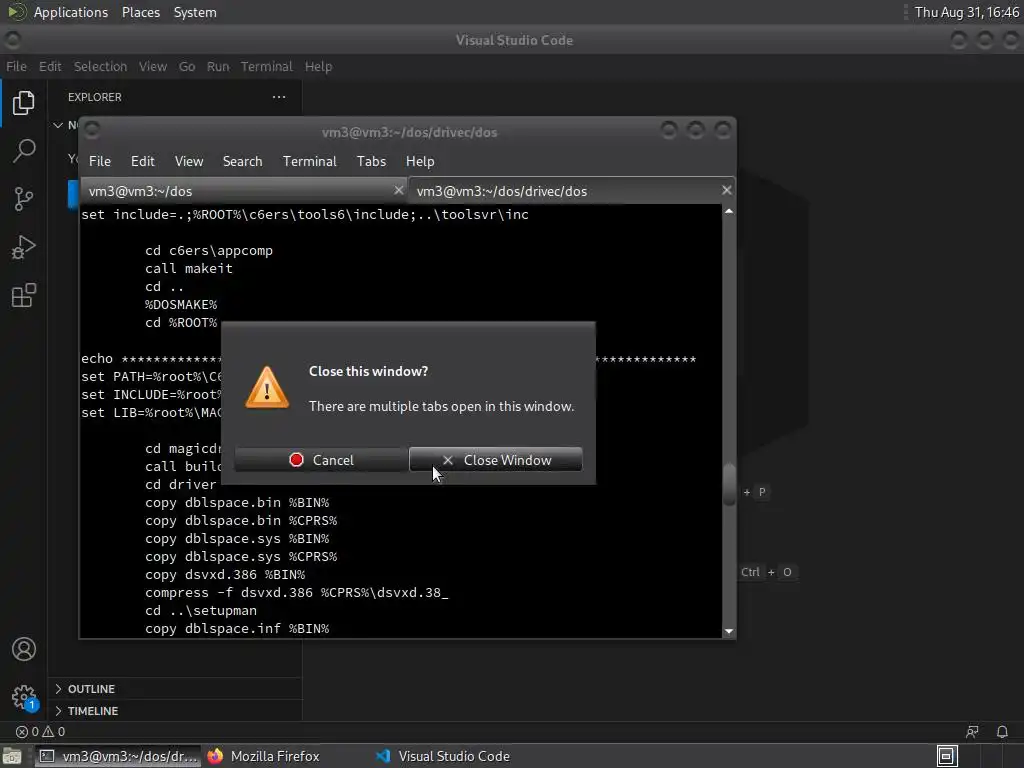
Task: Click the workspace switcher in bottom panel
Action: pyautogui.click(x=946, y=756)
